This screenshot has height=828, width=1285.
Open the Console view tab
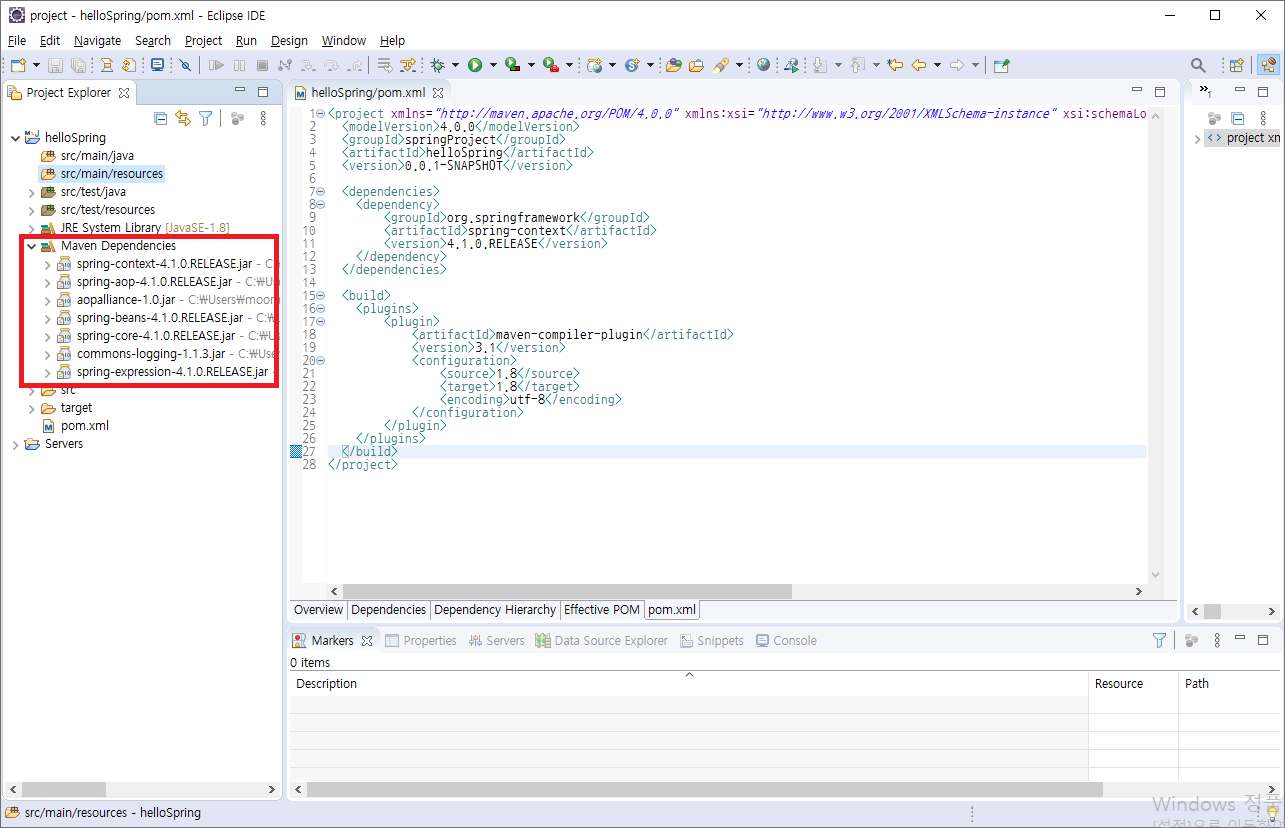[786, 640]
